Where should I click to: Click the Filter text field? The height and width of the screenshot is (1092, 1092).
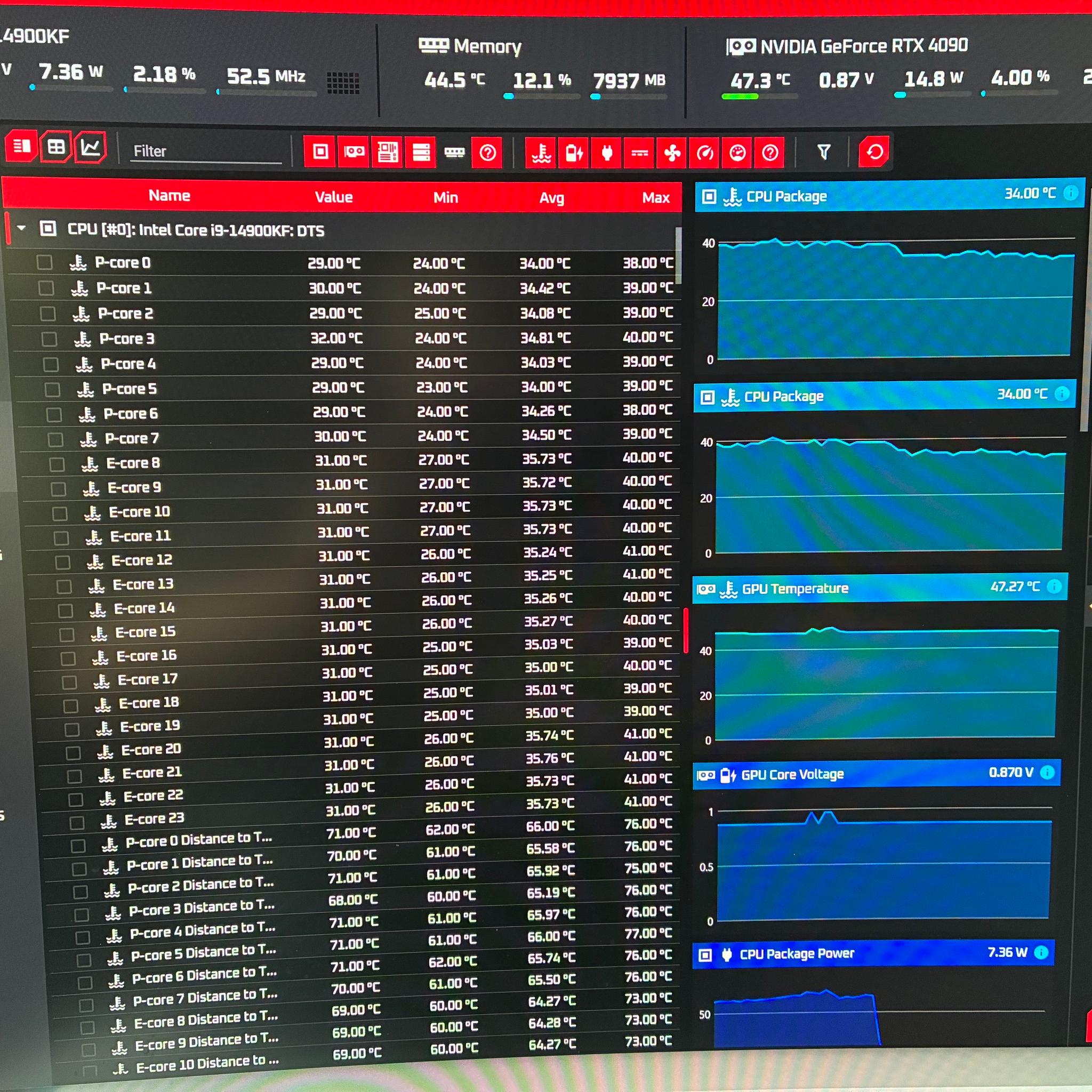[x=206, y=151]
